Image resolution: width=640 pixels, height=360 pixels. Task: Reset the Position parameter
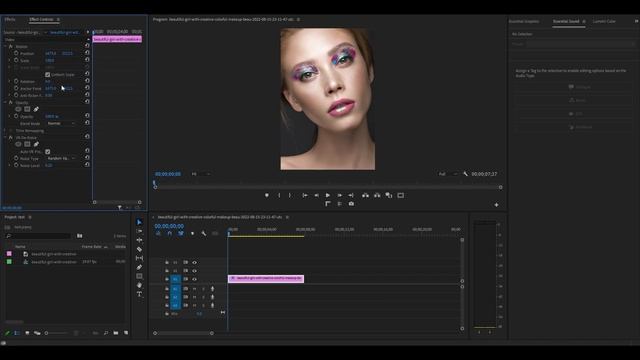(87, 53)
